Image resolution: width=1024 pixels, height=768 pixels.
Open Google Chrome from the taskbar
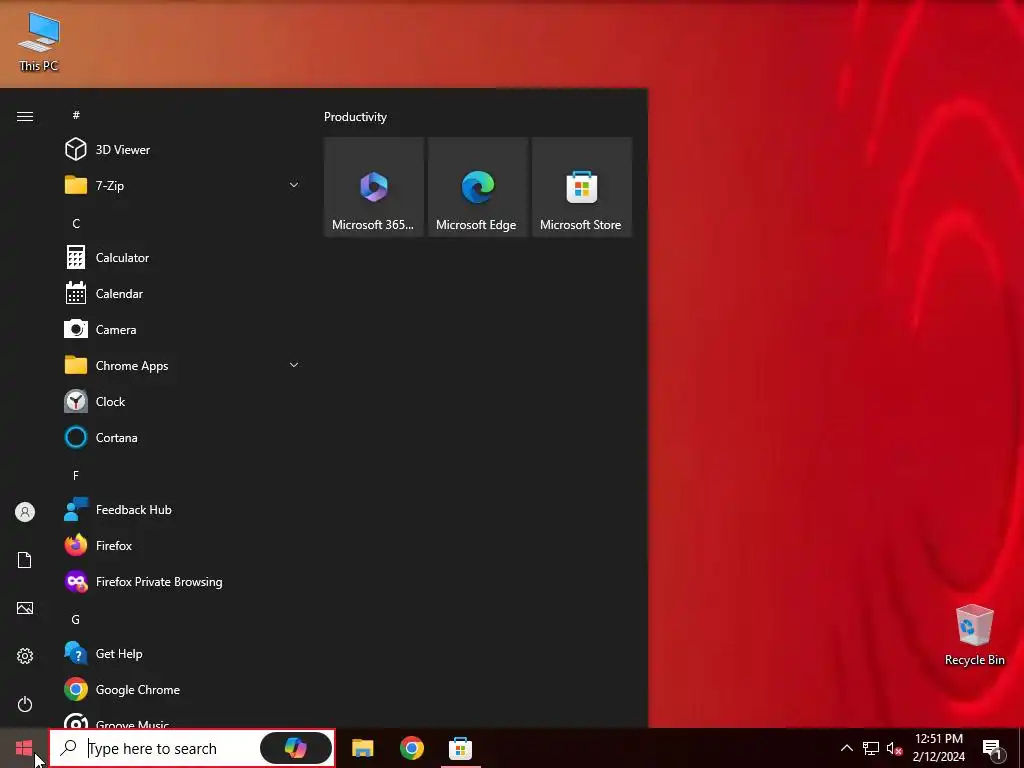tap(411, 748)
